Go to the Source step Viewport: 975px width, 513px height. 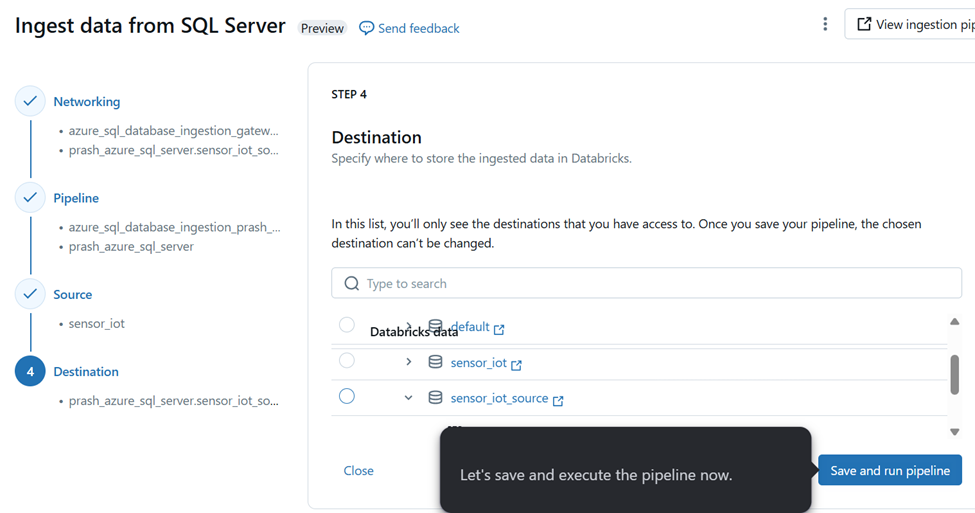[x=72, y=294]
